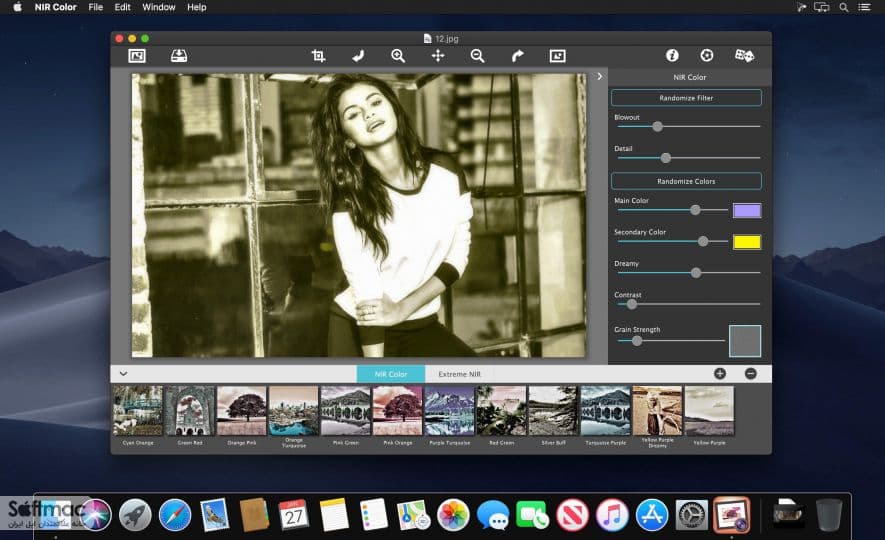
Task: Open the File menu
Action: 95,7
